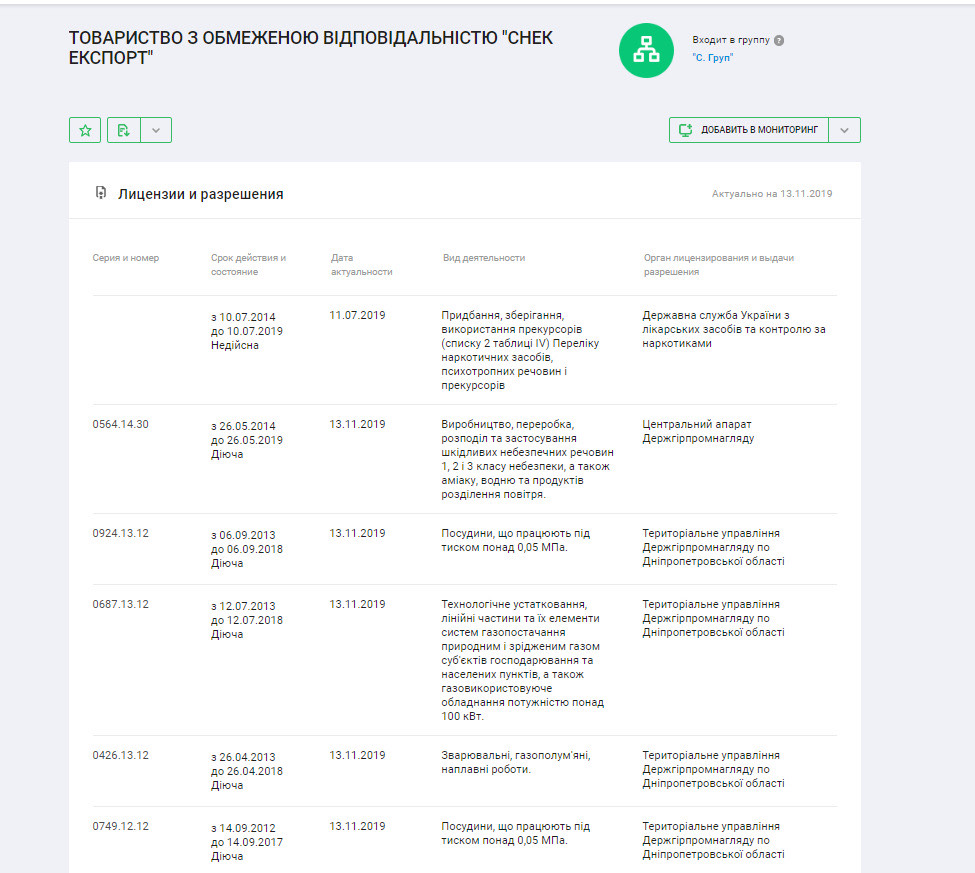Select license number 0924.13.12
975x873 pixels.
(121, 533)
